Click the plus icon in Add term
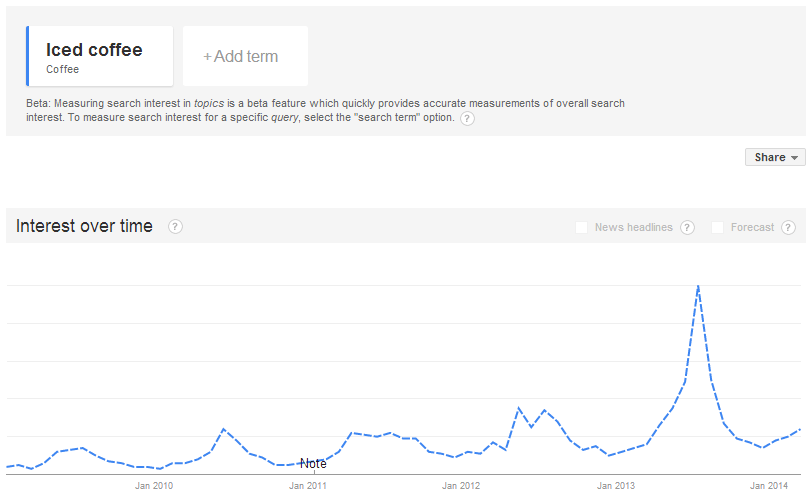Viewport: 808px width, 501px height. (207, 57)
